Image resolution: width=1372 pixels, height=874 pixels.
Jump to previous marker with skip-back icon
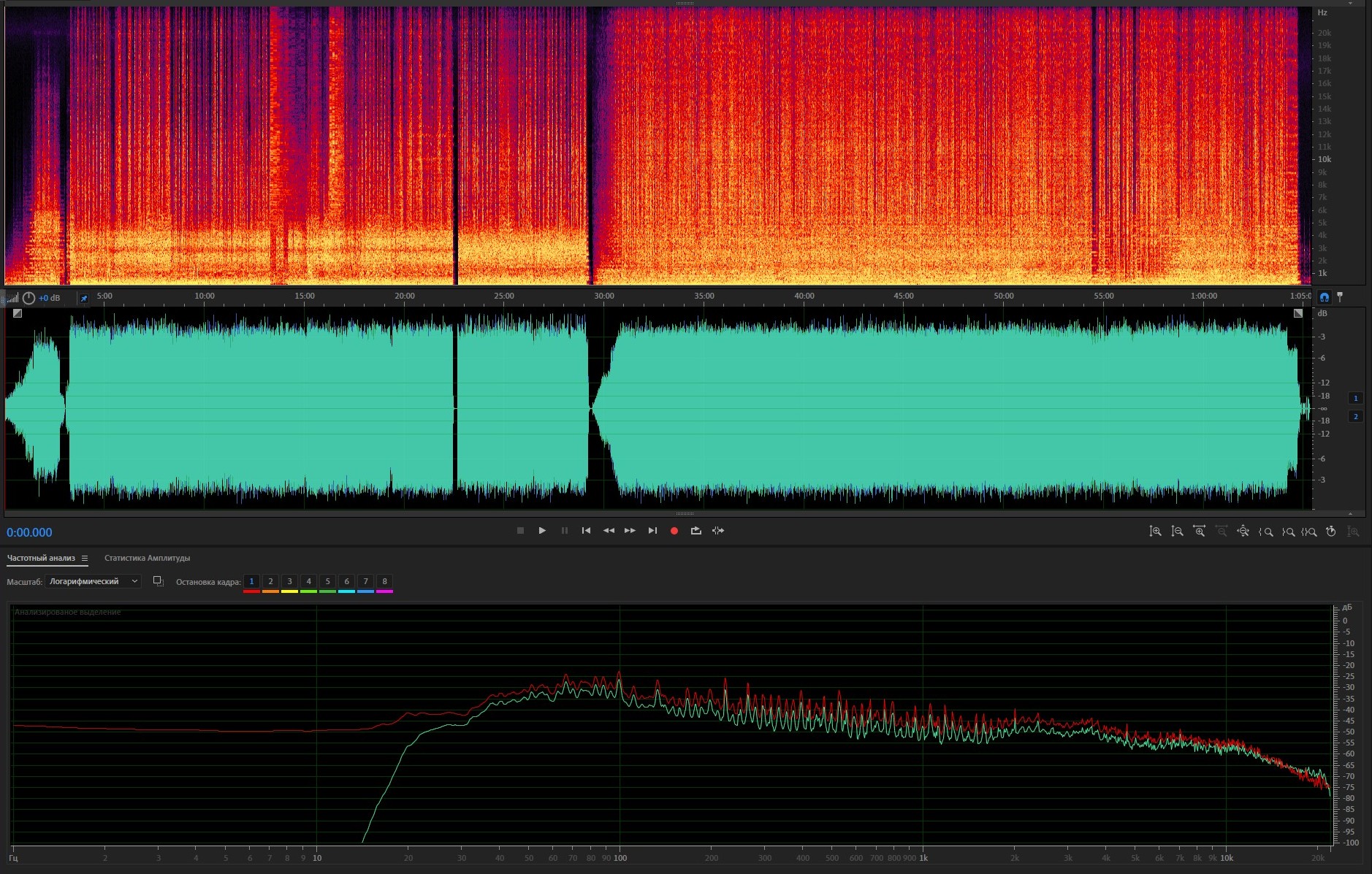(586, 531)
